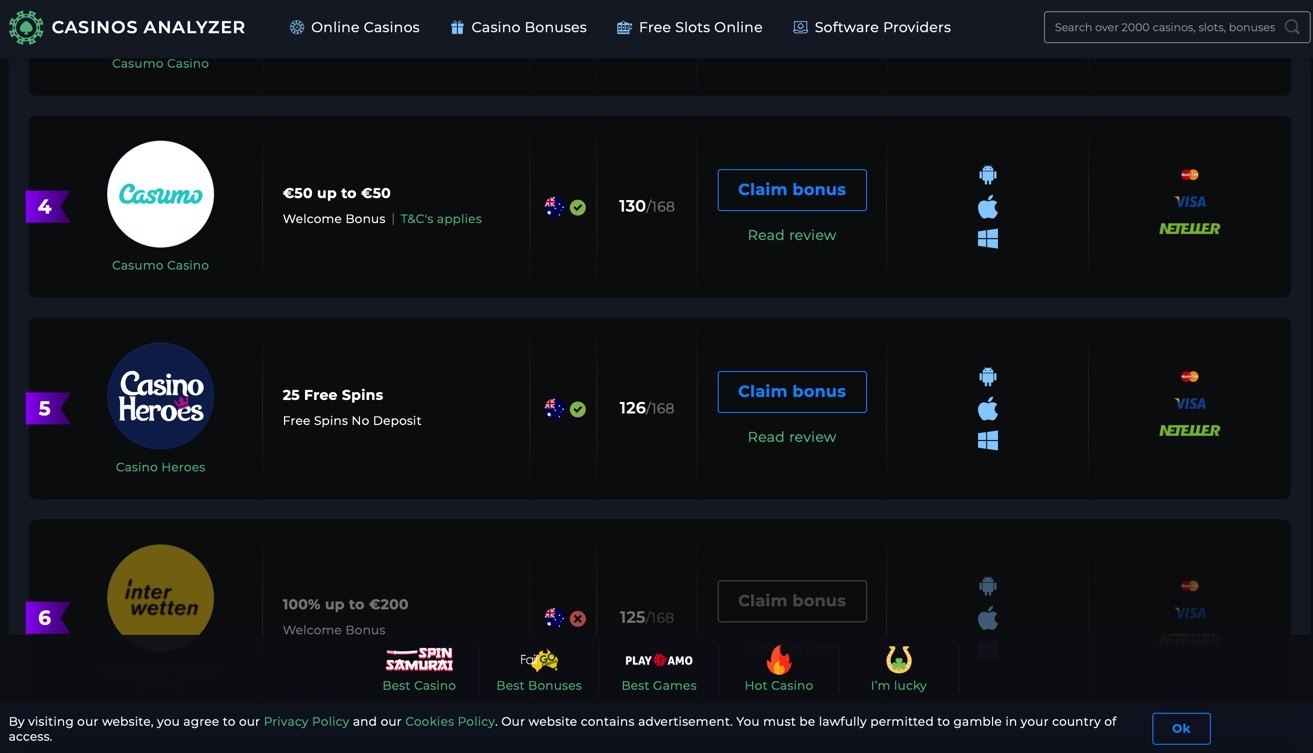Open the Cookies Policy link

(450, 721)
